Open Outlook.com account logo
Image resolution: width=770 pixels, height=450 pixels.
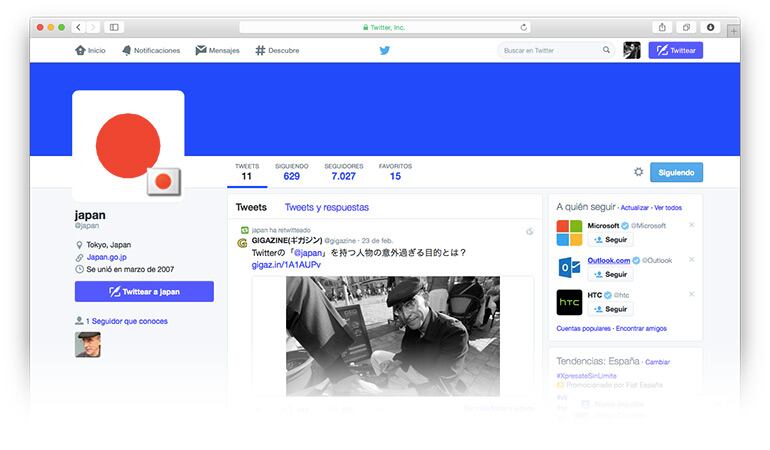569,267
